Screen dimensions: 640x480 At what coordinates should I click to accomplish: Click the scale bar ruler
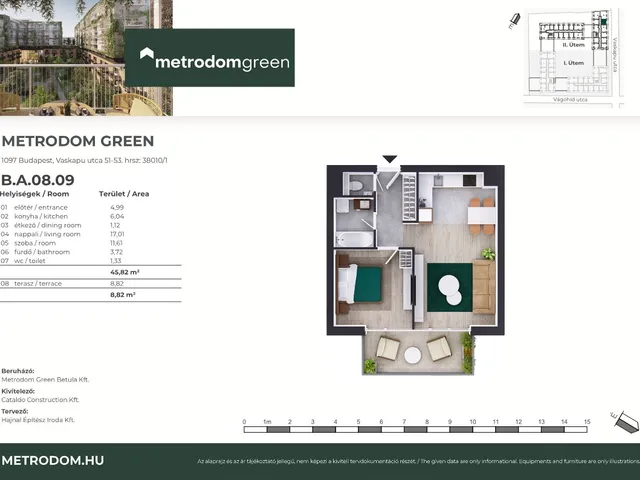[x=416, y=429]
